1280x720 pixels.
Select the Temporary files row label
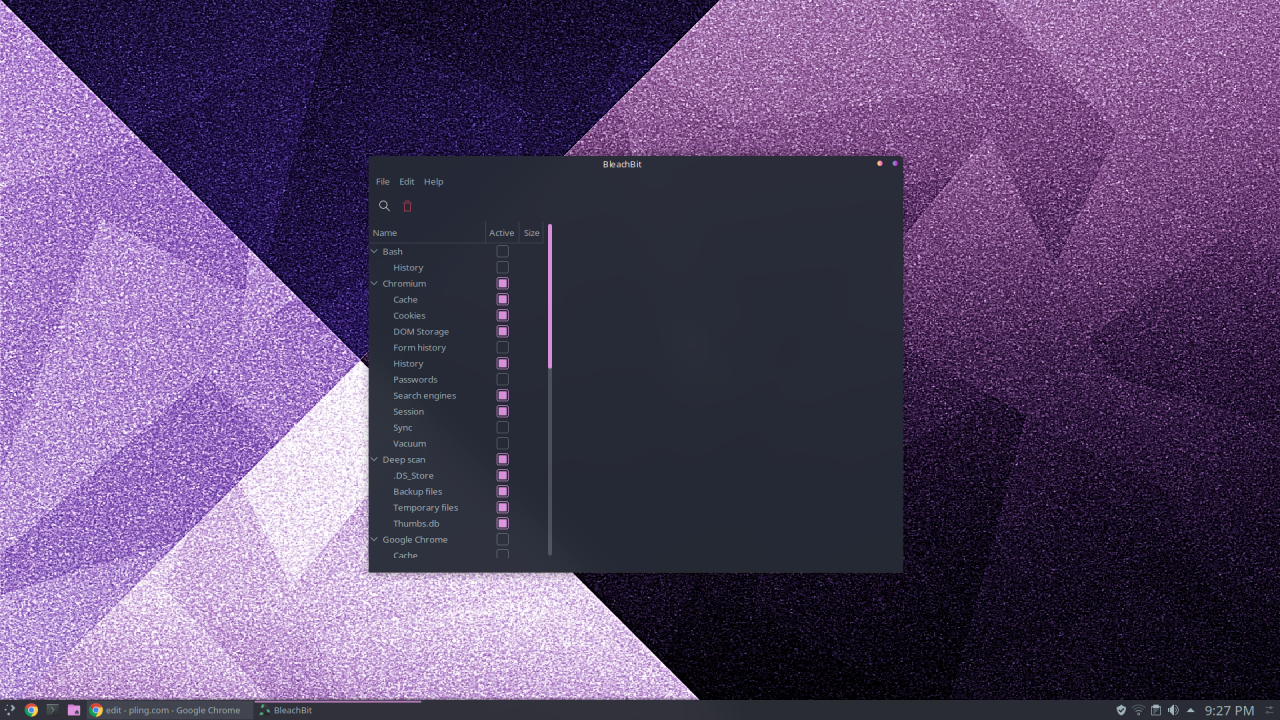tap(425, 507)
